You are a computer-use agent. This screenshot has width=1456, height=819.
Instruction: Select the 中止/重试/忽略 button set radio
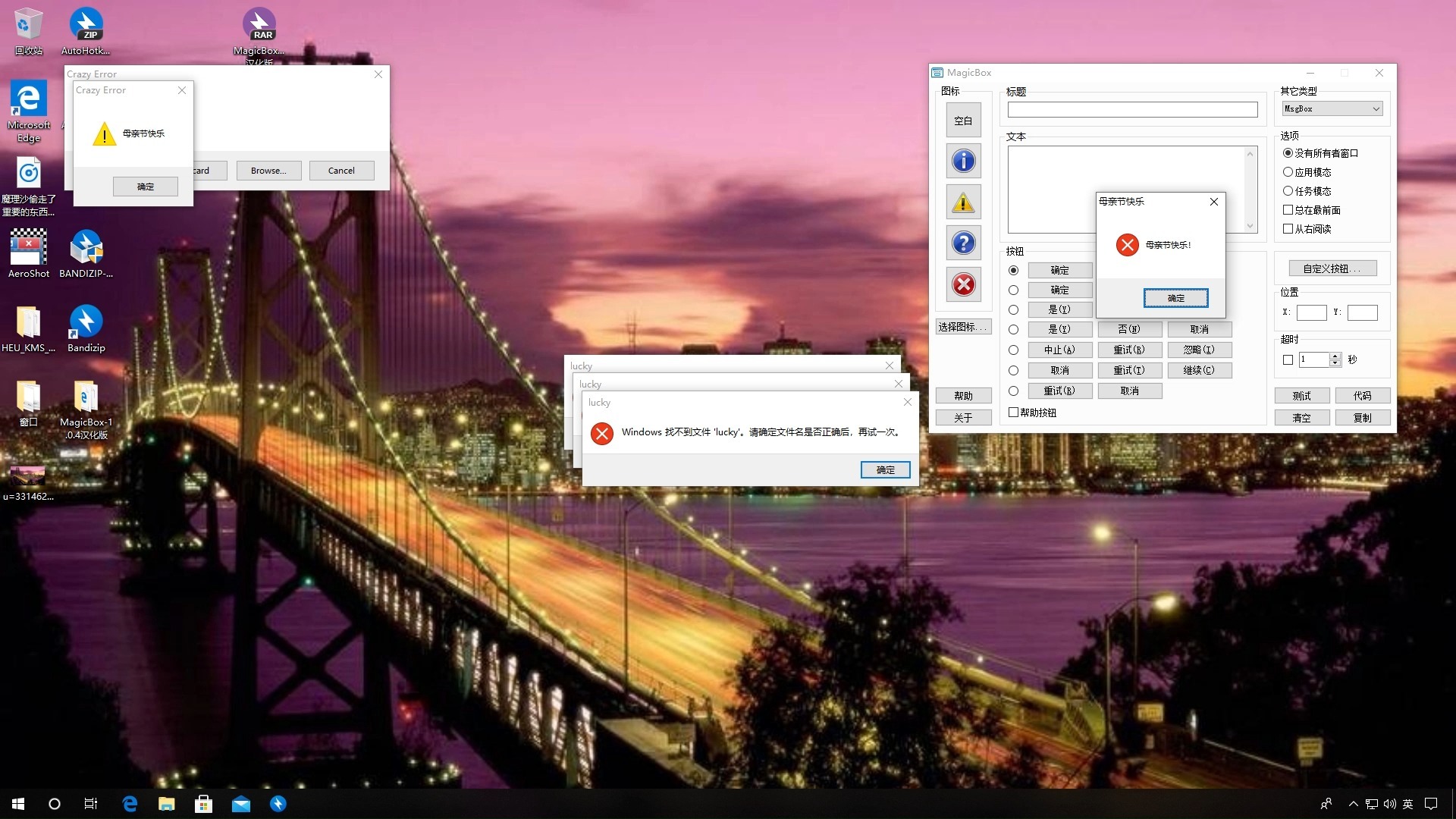pos(1013,350)
